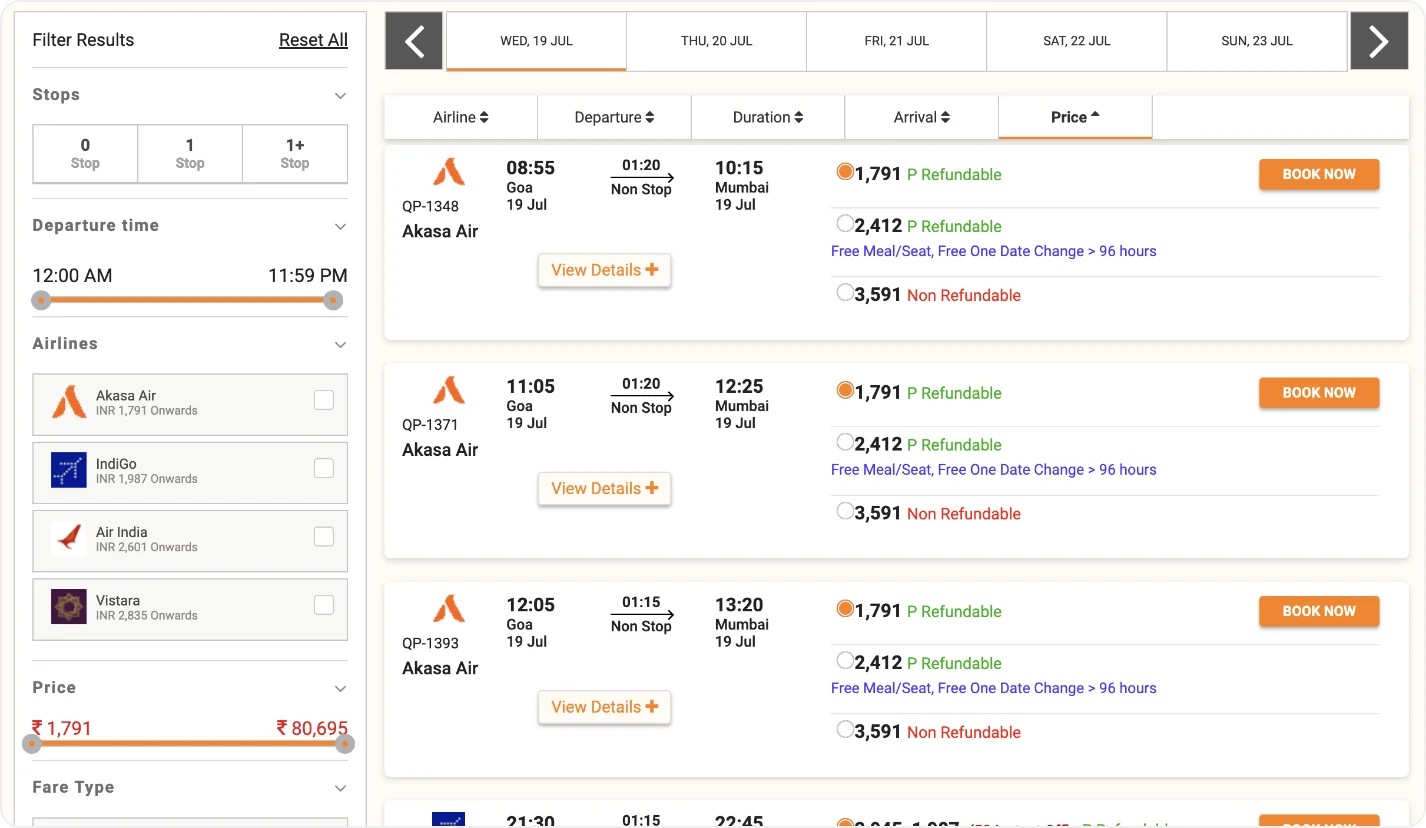Collapse the Stops filter section
Viewport: 1426px width, 828px height.
tap(340, 96)
